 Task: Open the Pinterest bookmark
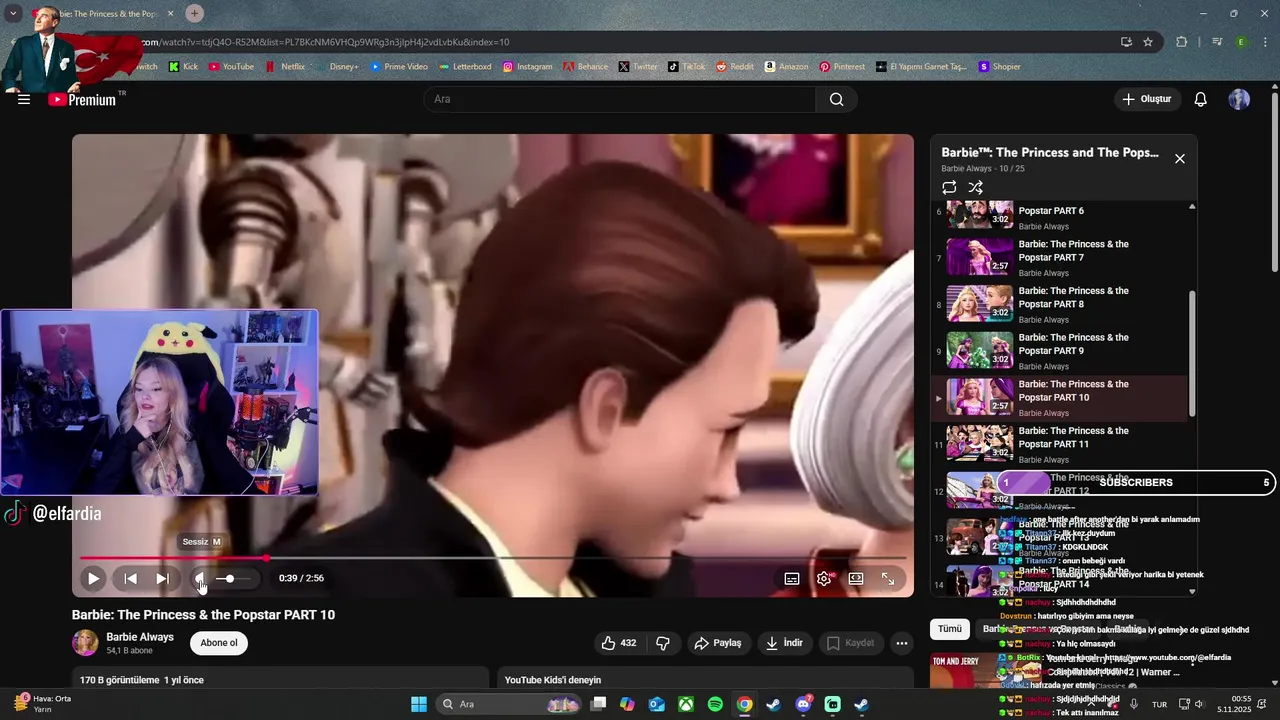point(842,67)
